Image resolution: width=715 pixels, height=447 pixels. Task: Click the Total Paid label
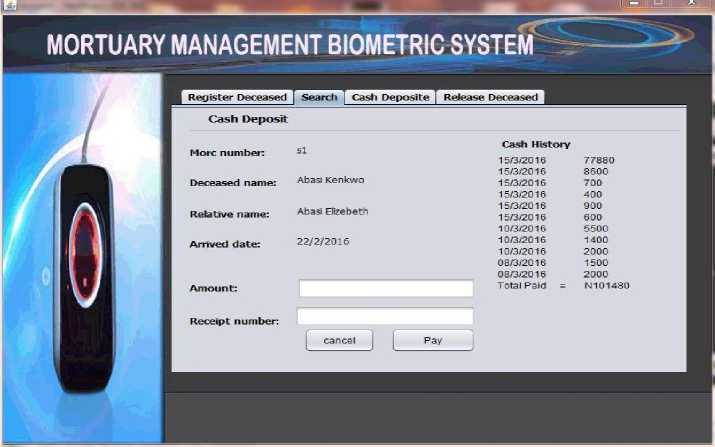tap(522, 286)
